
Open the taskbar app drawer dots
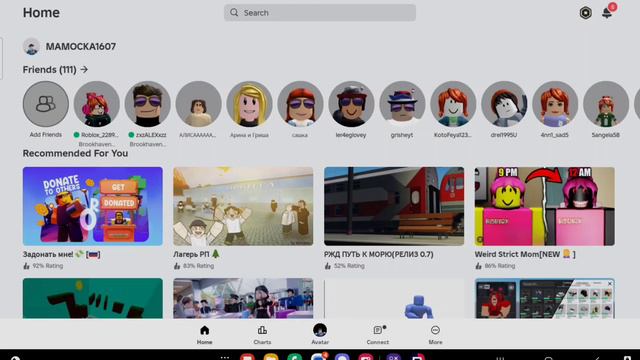tap(224, 357)
